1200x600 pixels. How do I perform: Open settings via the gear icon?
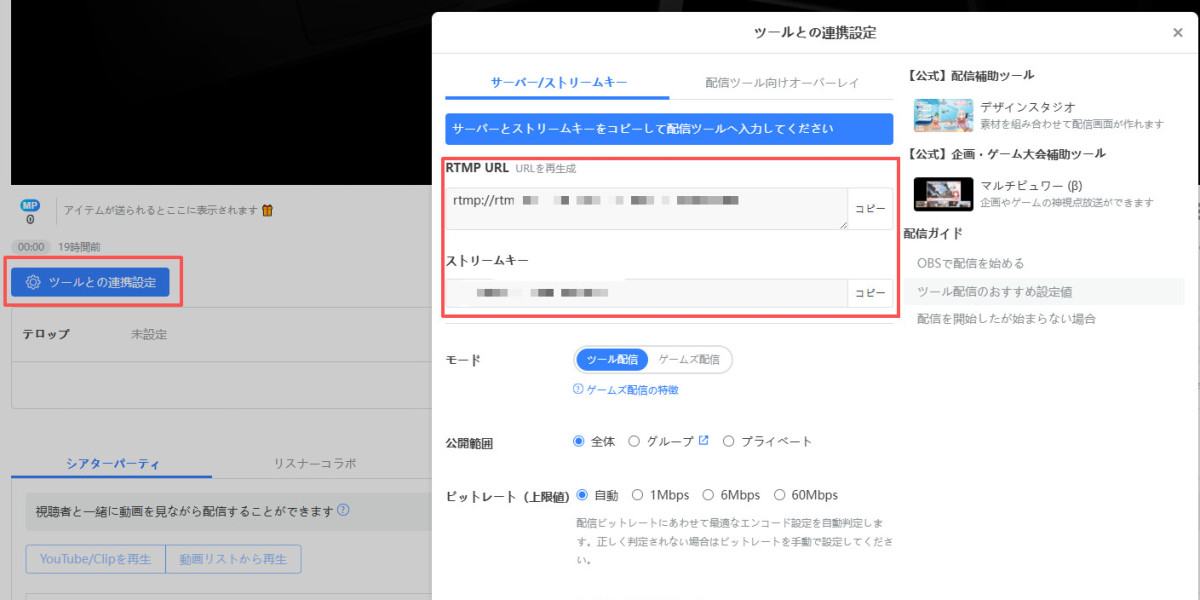[33, 282]
